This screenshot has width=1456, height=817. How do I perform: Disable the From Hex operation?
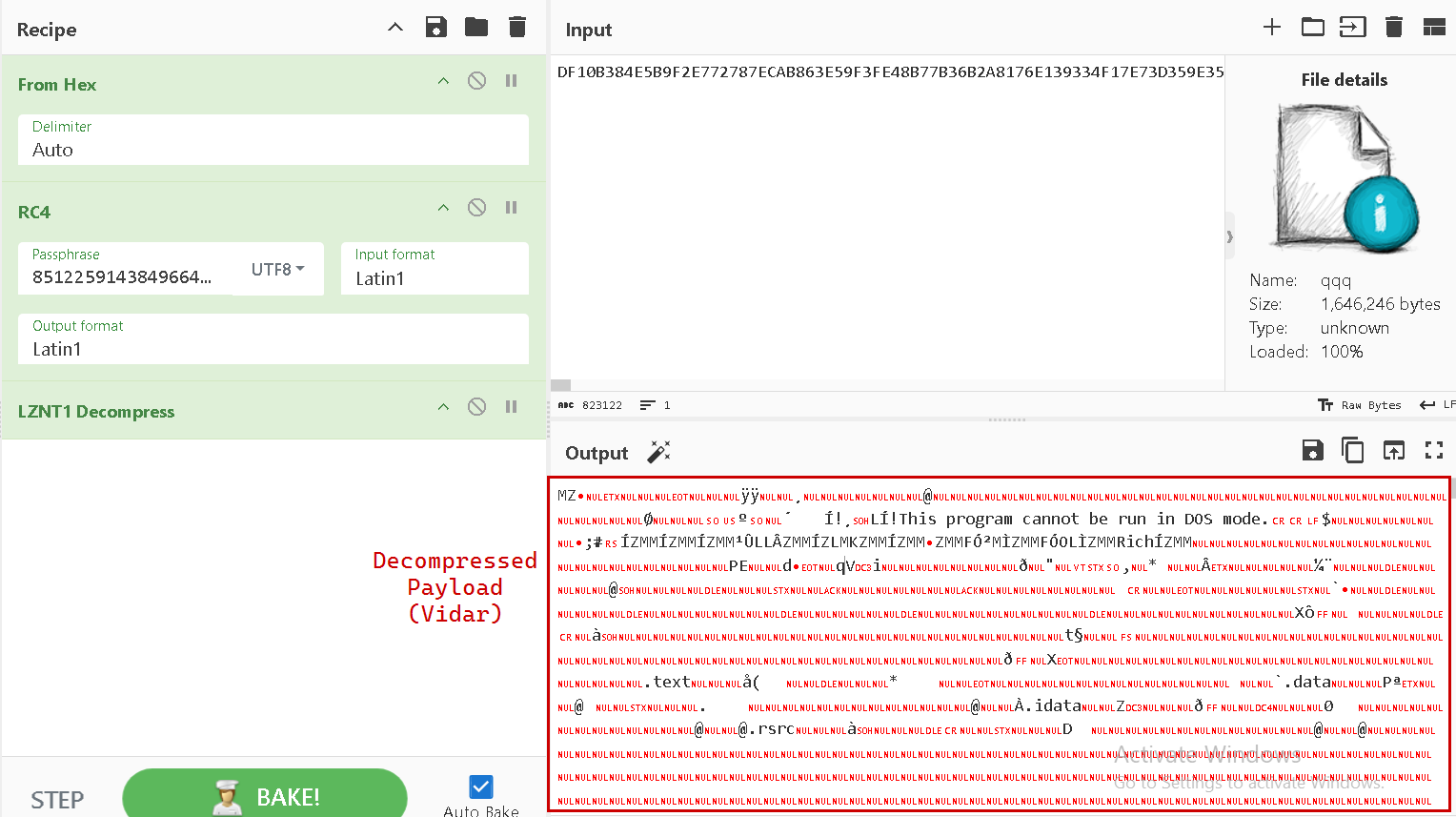click(x=477, y=81)
